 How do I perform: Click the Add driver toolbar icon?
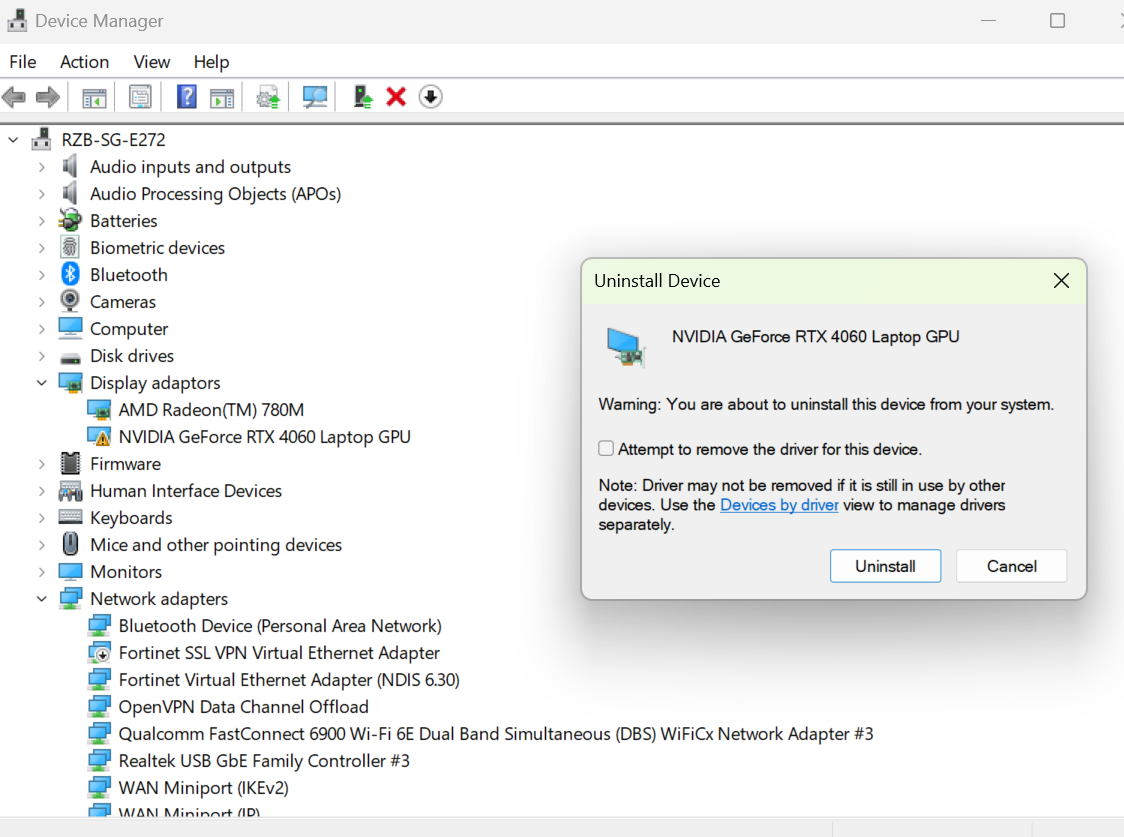[363, 97]
